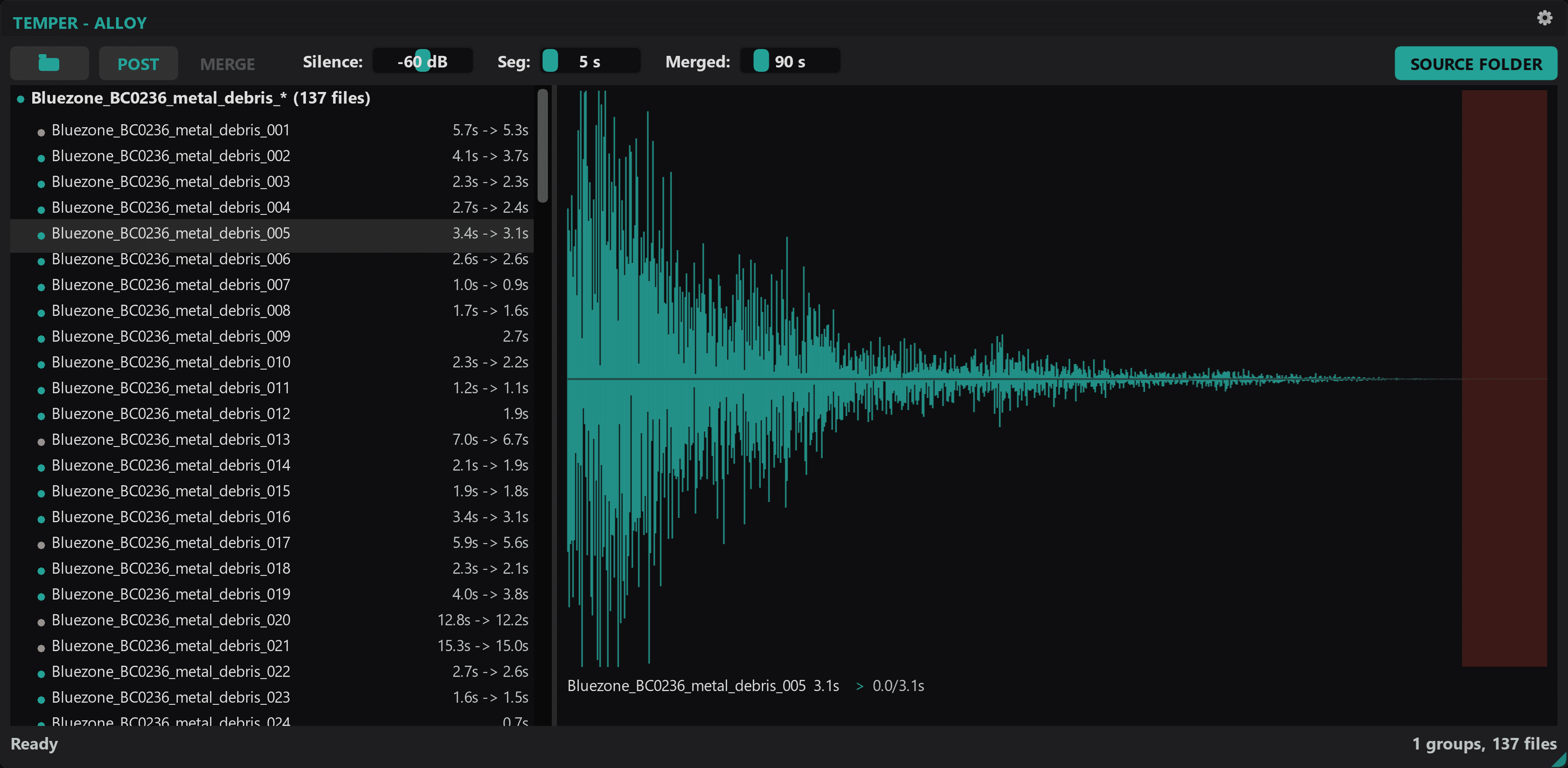
Task: Adjust the Silence -60 dB slider
Action: [422, 61]
